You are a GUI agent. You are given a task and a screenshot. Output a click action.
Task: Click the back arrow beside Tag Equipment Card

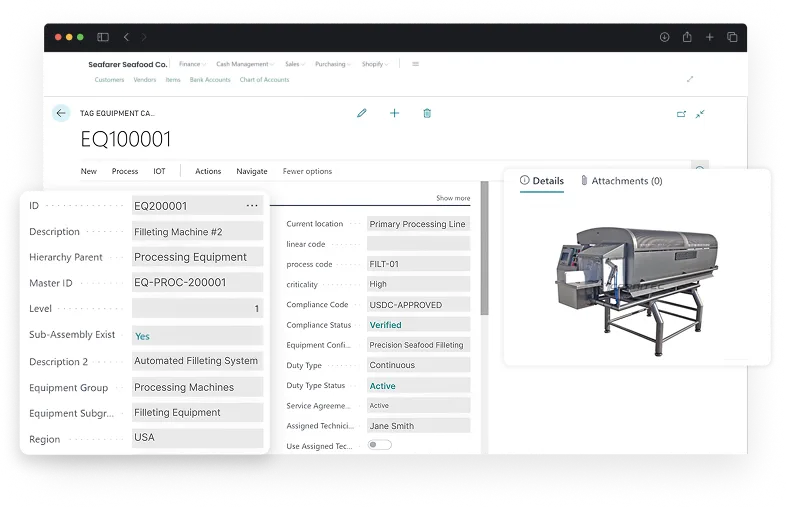(61, 113)
